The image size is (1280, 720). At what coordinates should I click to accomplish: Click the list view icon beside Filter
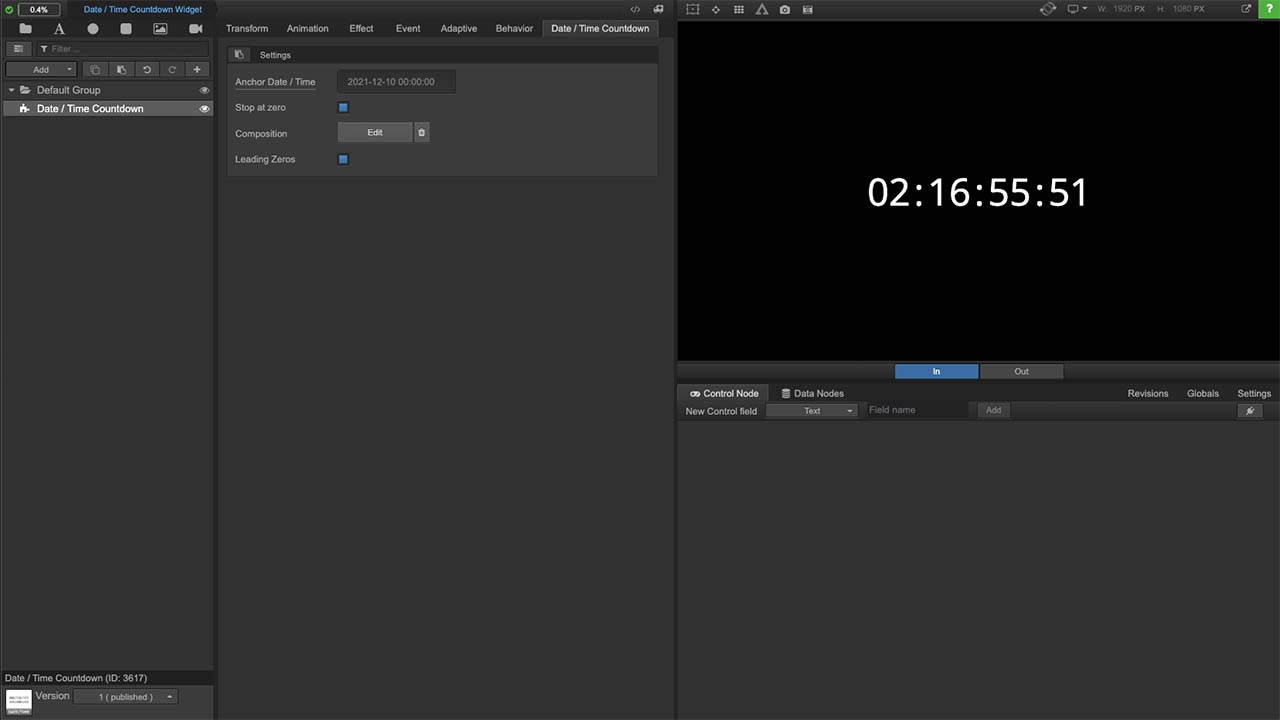[18, 48]
